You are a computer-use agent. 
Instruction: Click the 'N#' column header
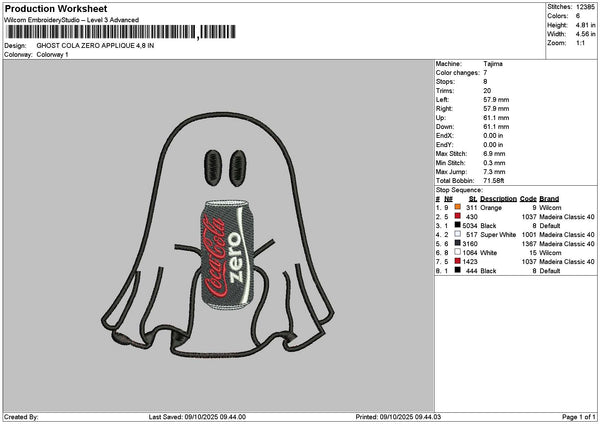tap(448, 199)
